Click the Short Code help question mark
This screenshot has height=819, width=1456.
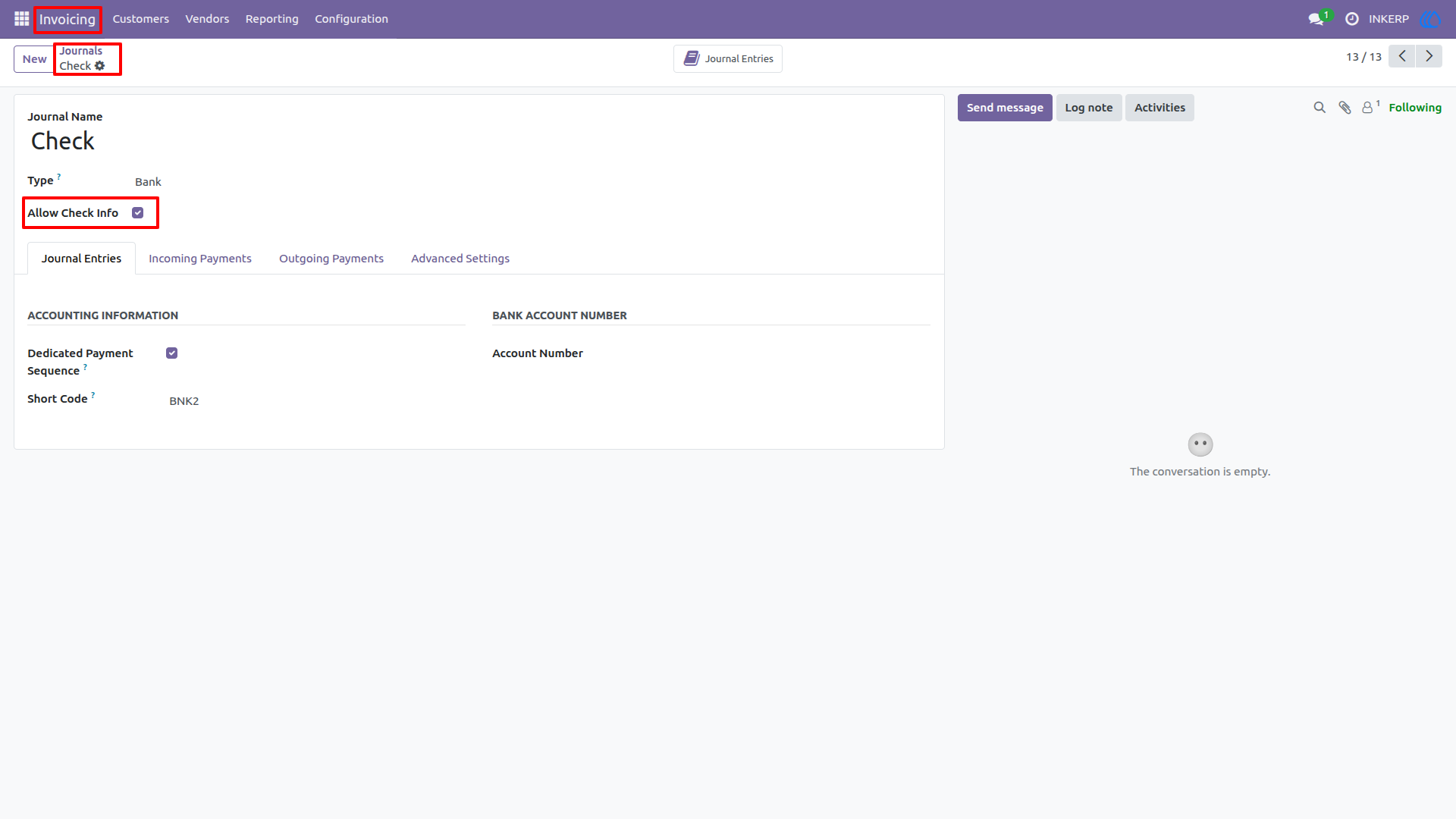tap(93, 395)
